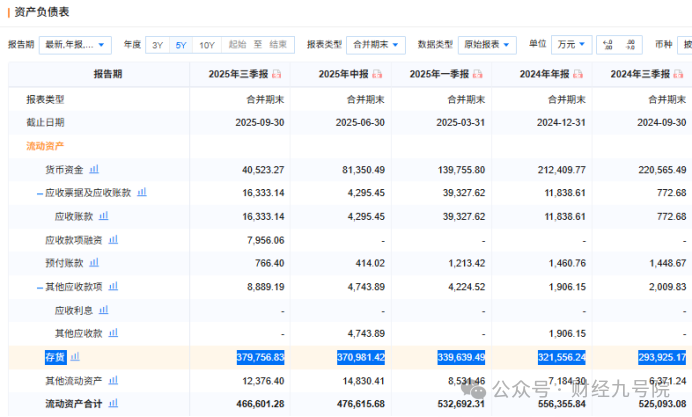Image resolution: width=692 pixels, height=417 pixels.
Task: Click the 流动资产 section heading
Action: [45, 146]
